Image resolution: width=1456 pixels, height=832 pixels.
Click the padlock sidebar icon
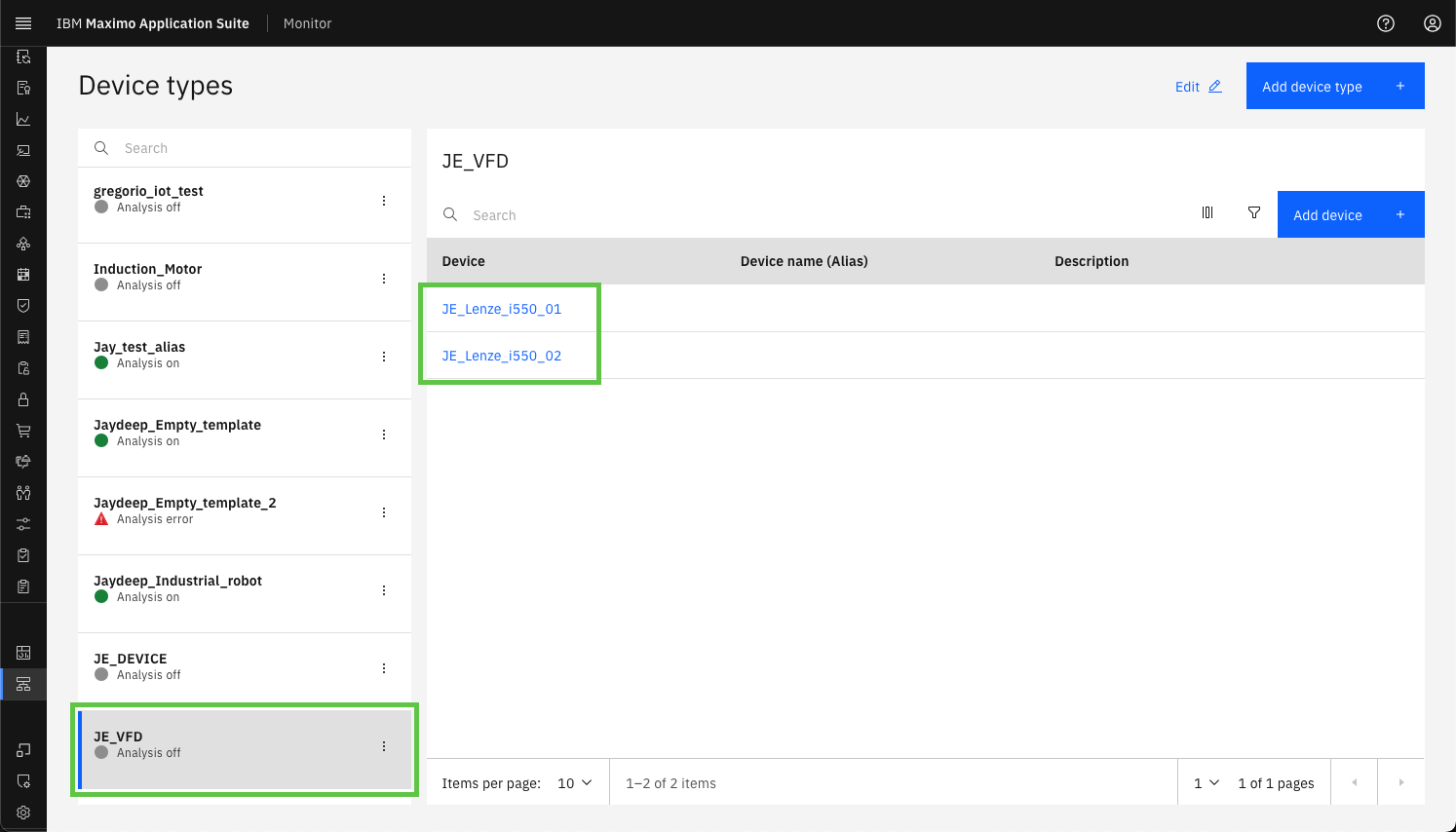click(x=23, y=399)
